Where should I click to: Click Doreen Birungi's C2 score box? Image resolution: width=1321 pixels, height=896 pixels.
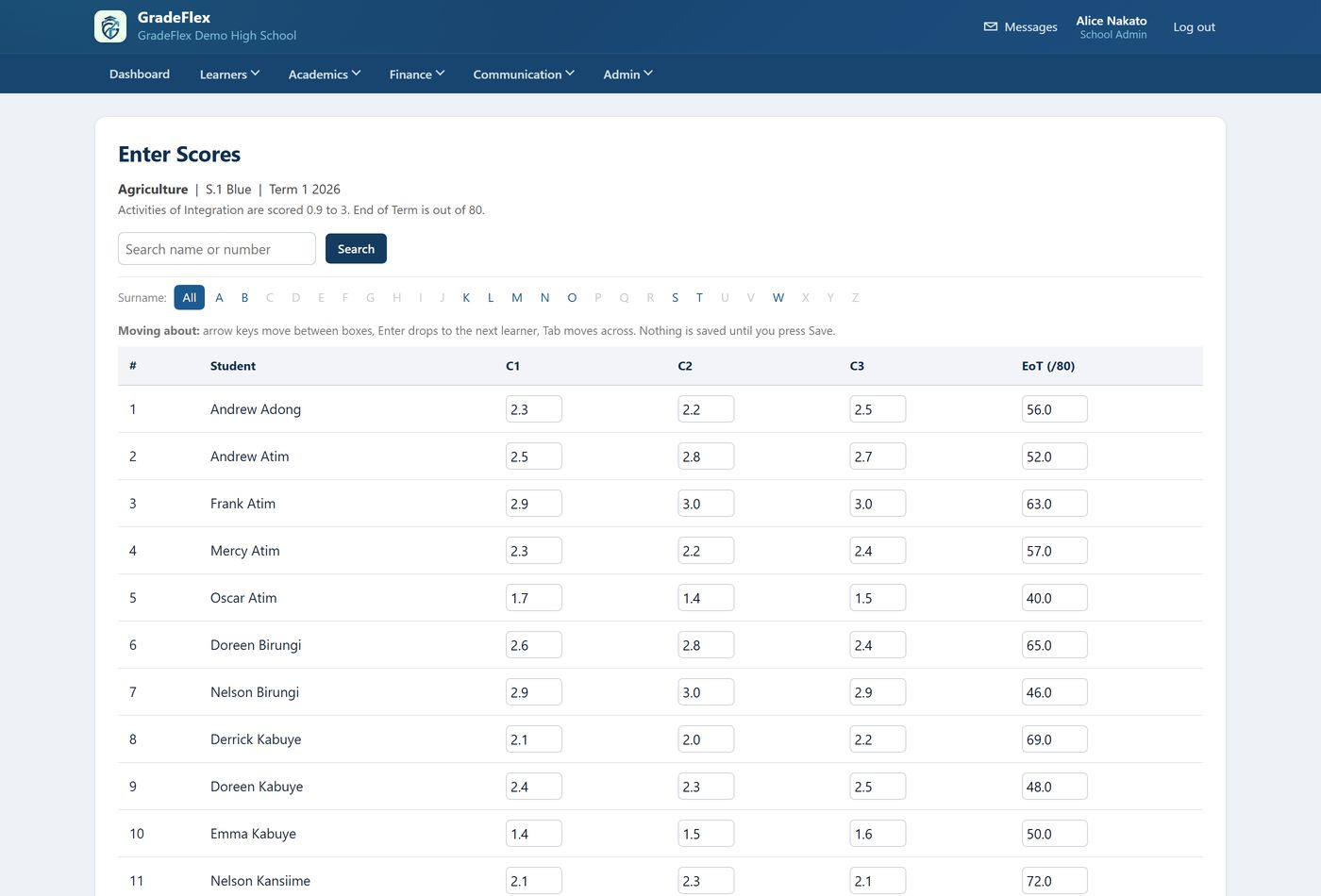[x=706, y=644]
